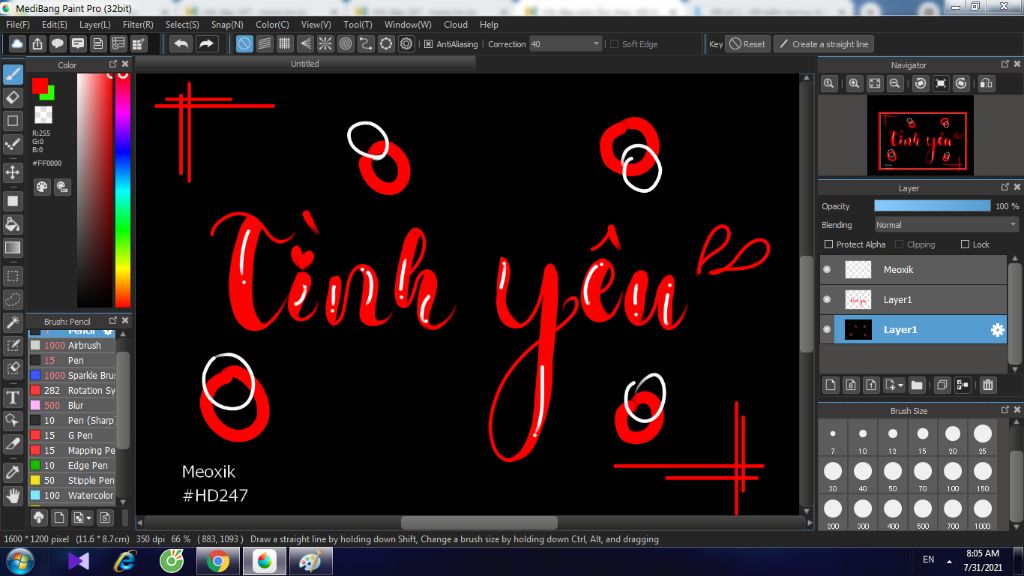
Task: Click the Chrome icon in Windows taskbar
Action: 218,562
